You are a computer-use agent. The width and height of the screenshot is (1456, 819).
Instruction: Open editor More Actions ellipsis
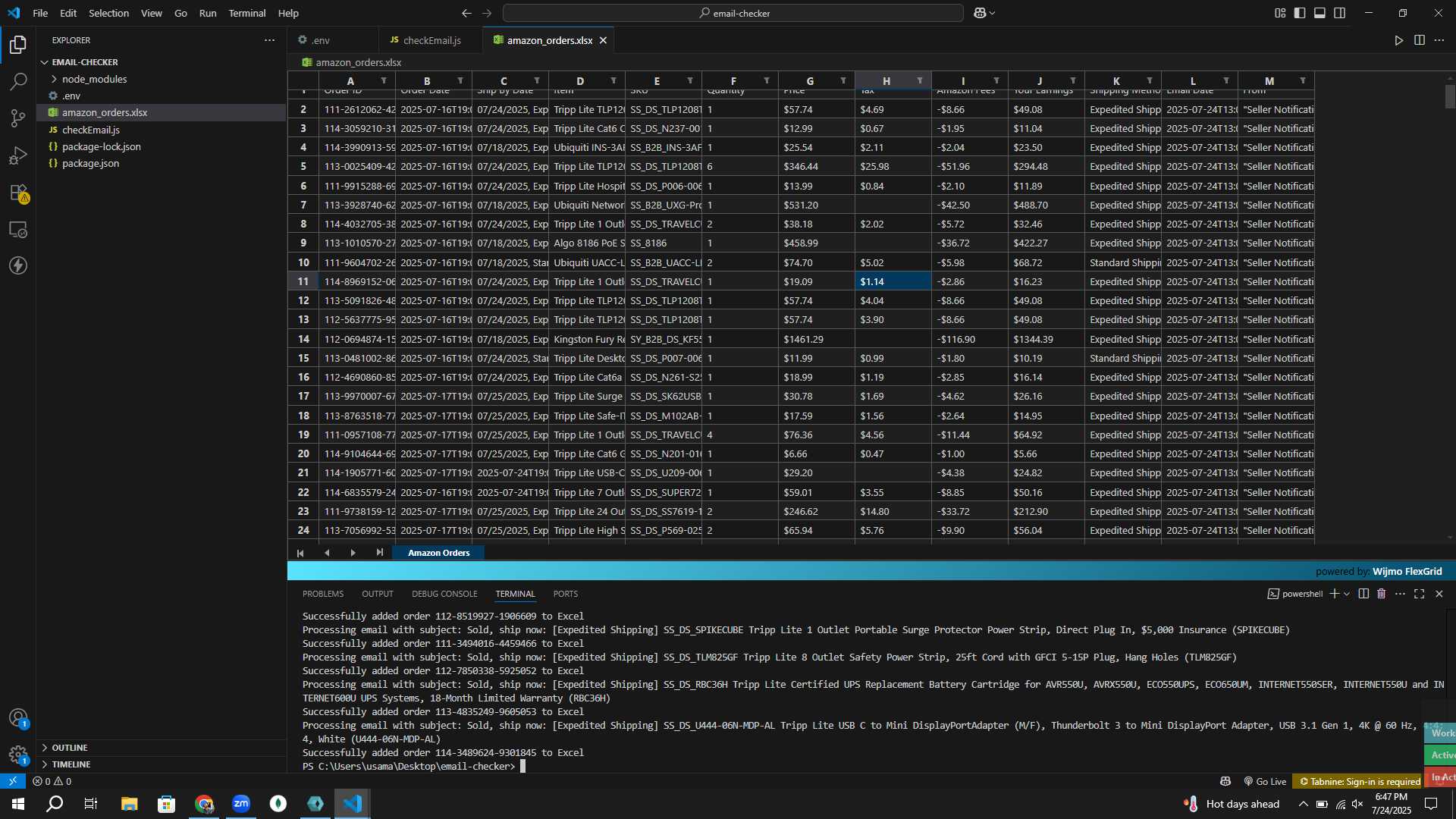(x=1439, y=40)
